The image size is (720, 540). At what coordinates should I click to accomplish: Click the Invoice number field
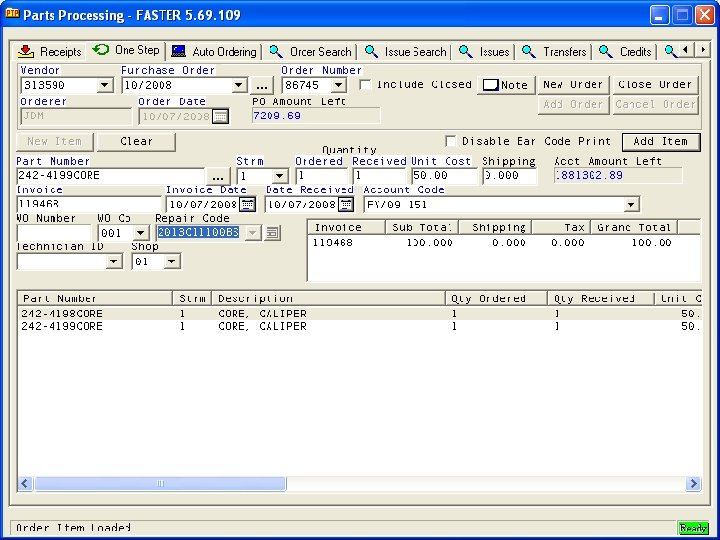89,204
